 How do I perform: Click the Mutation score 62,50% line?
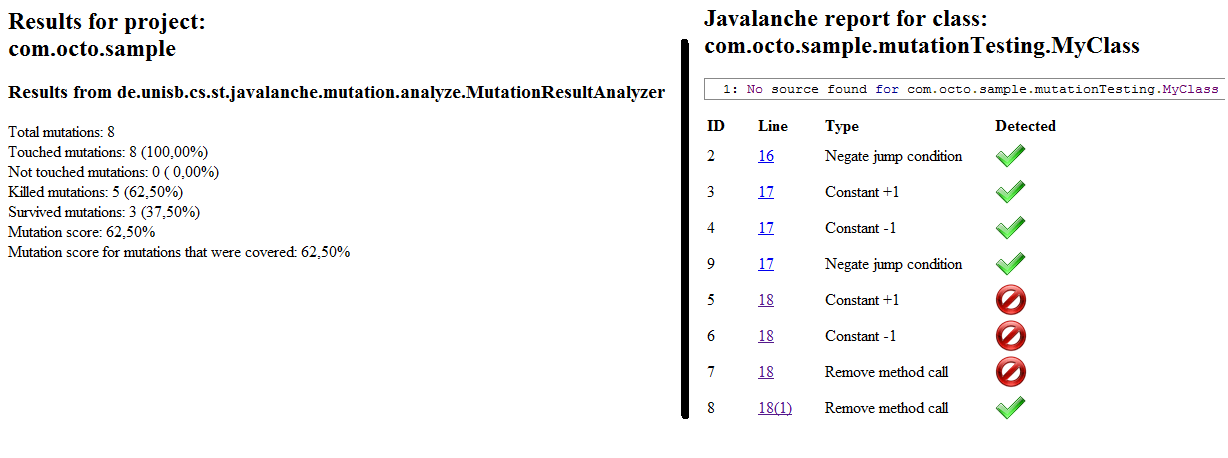click(x=81, y=232)
